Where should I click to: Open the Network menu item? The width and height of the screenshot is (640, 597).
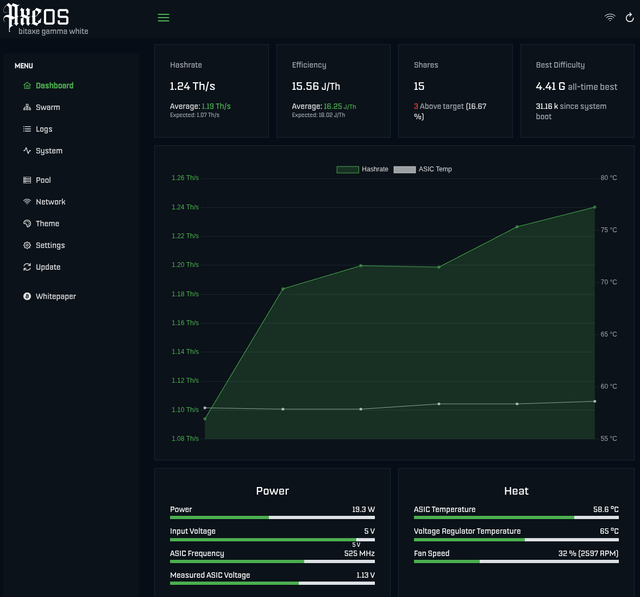[x=50, y=202]
